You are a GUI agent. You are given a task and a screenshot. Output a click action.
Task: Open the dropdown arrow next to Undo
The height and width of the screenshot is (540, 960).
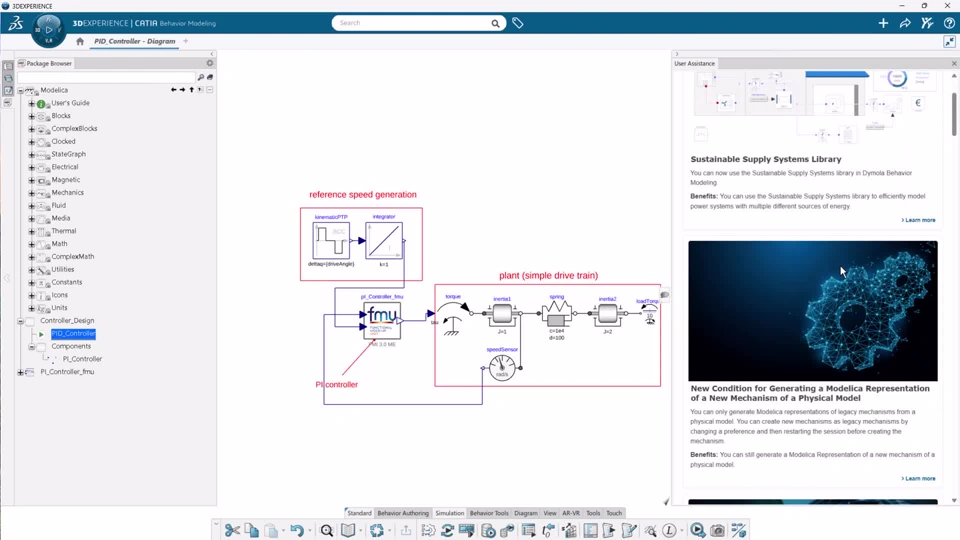point(310,531)
